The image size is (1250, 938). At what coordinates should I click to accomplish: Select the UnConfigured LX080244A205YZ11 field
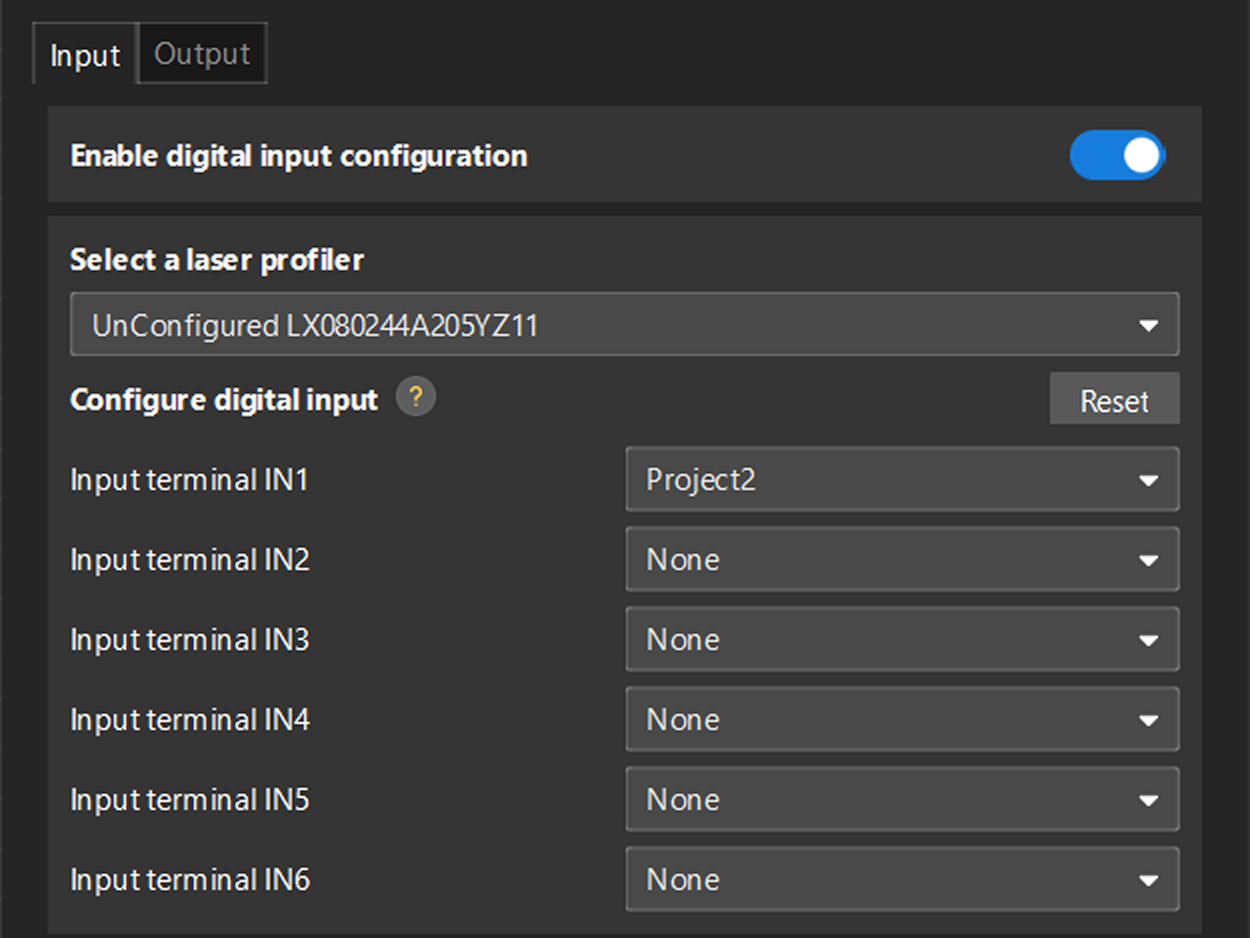click(624, 324)
